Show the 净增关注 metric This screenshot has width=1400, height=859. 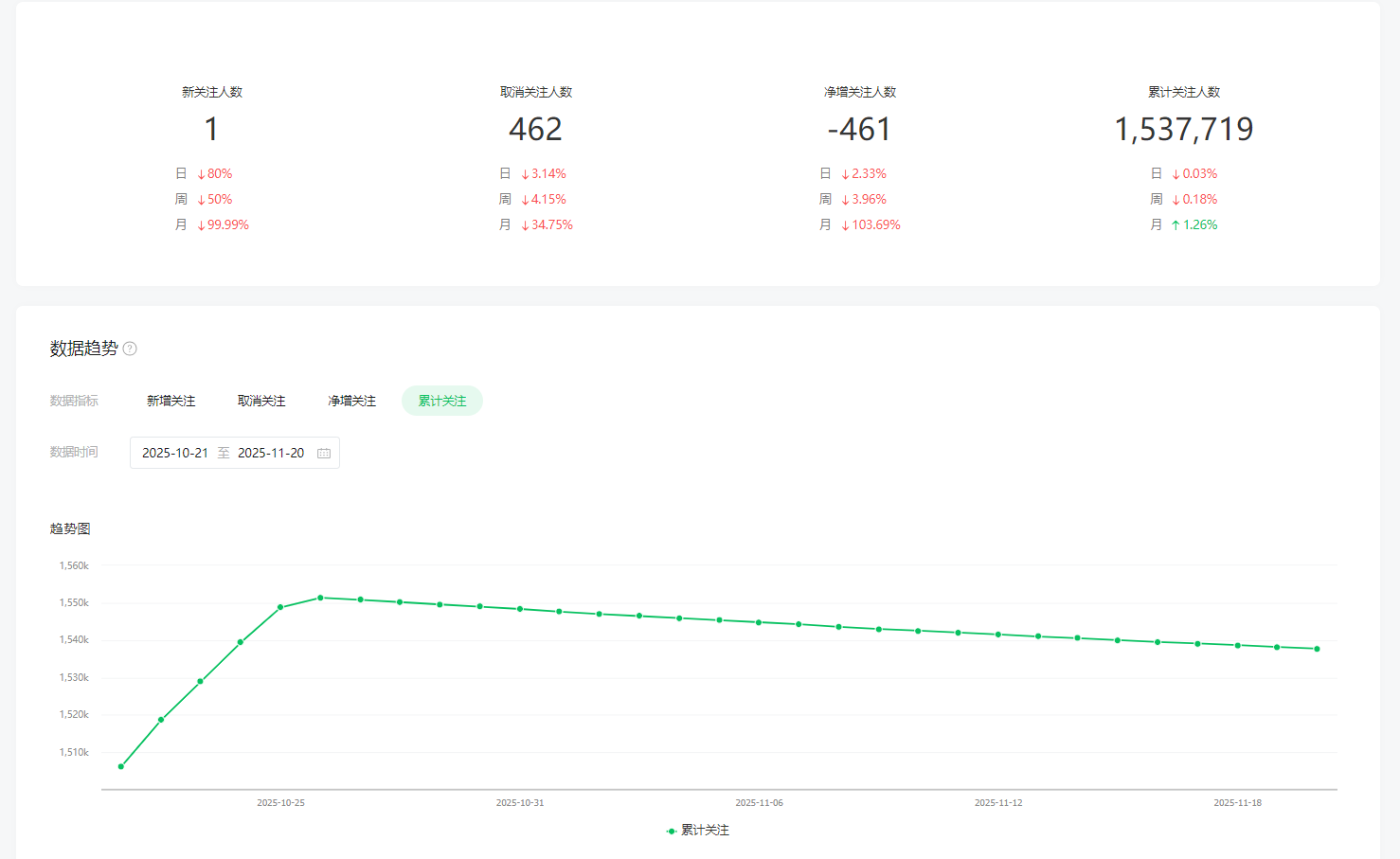pos(352,402)
